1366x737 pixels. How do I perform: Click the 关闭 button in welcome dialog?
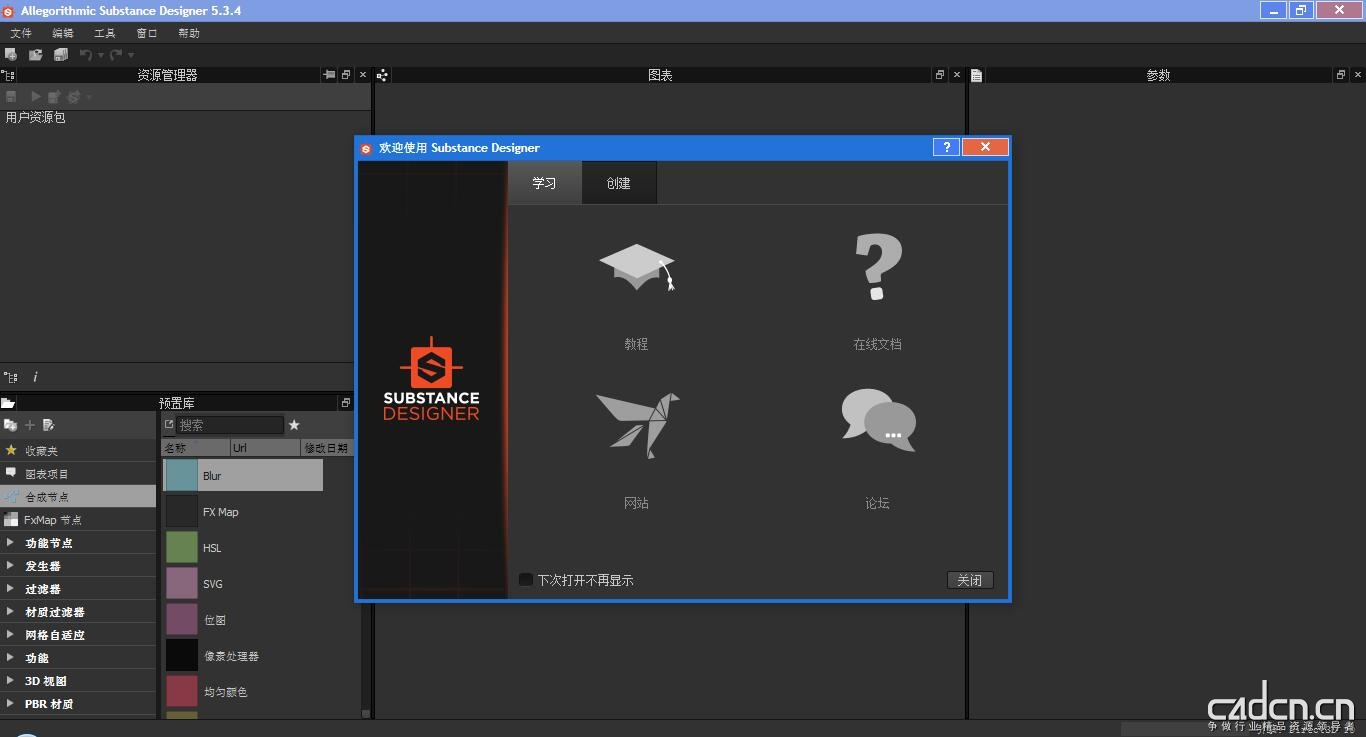click(x=969, y=580)
